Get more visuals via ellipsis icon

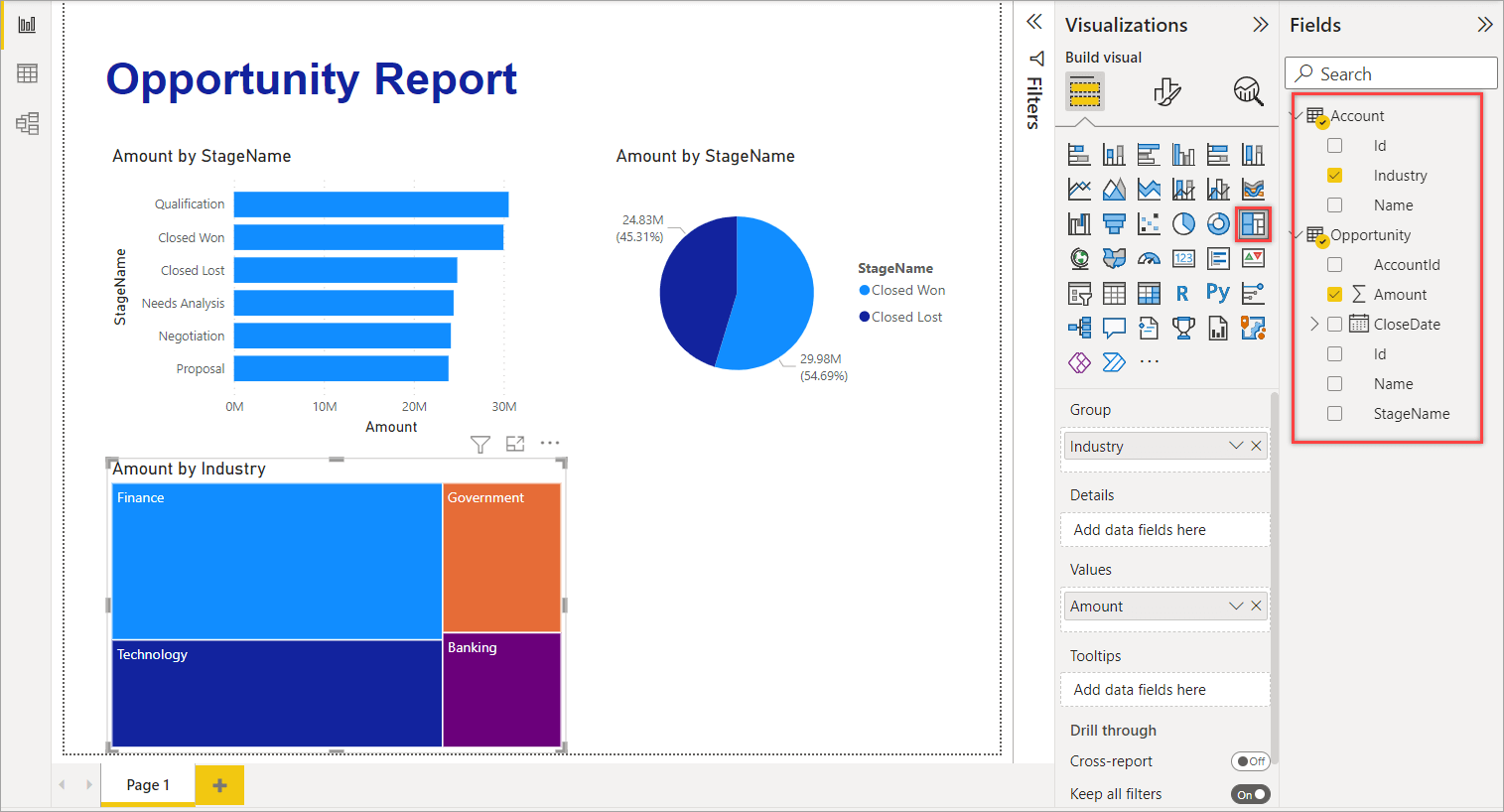pos(1149,362)
